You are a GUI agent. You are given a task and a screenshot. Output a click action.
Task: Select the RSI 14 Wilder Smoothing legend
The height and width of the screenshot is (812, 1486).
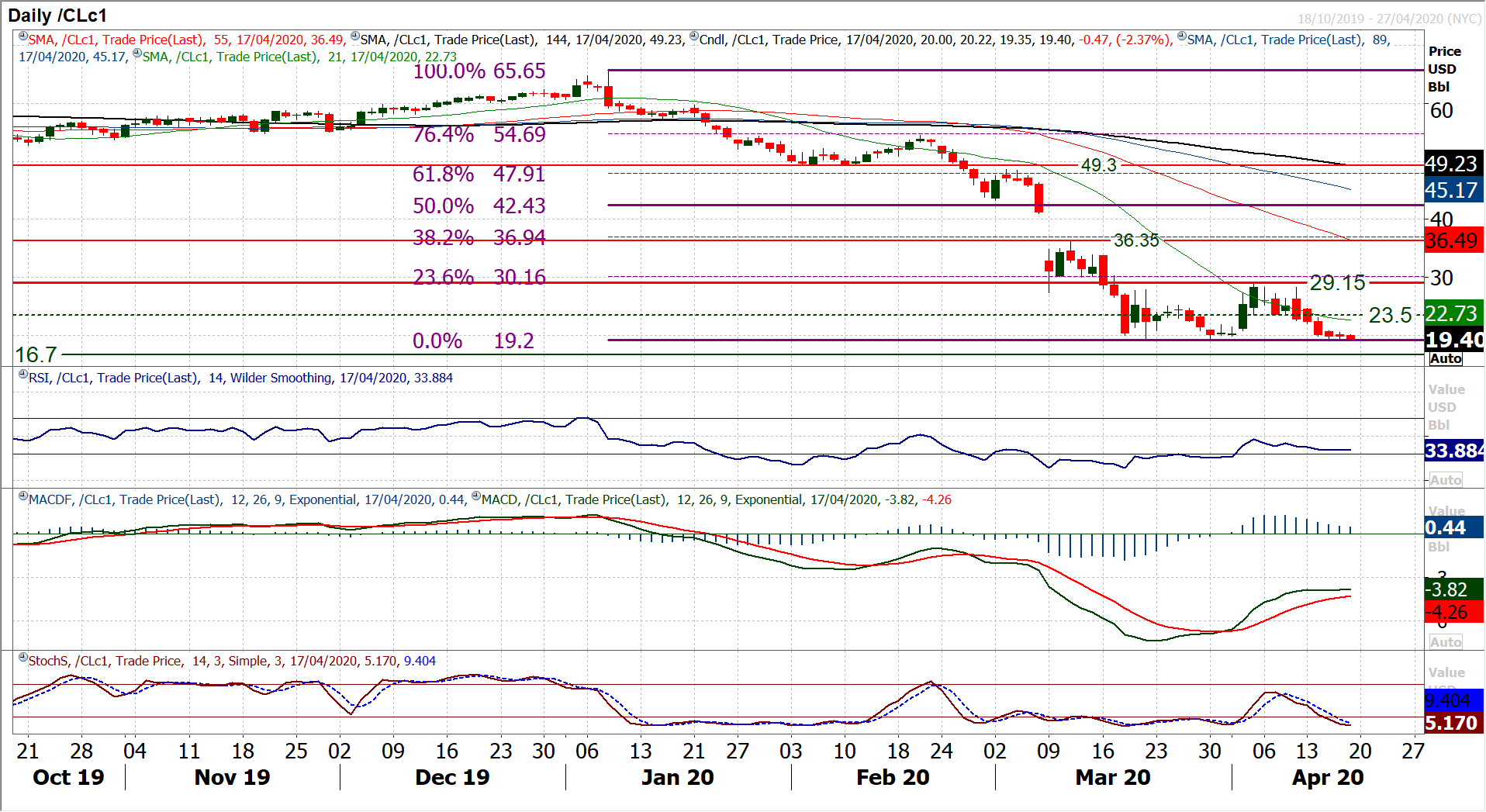tap(240, 378)
